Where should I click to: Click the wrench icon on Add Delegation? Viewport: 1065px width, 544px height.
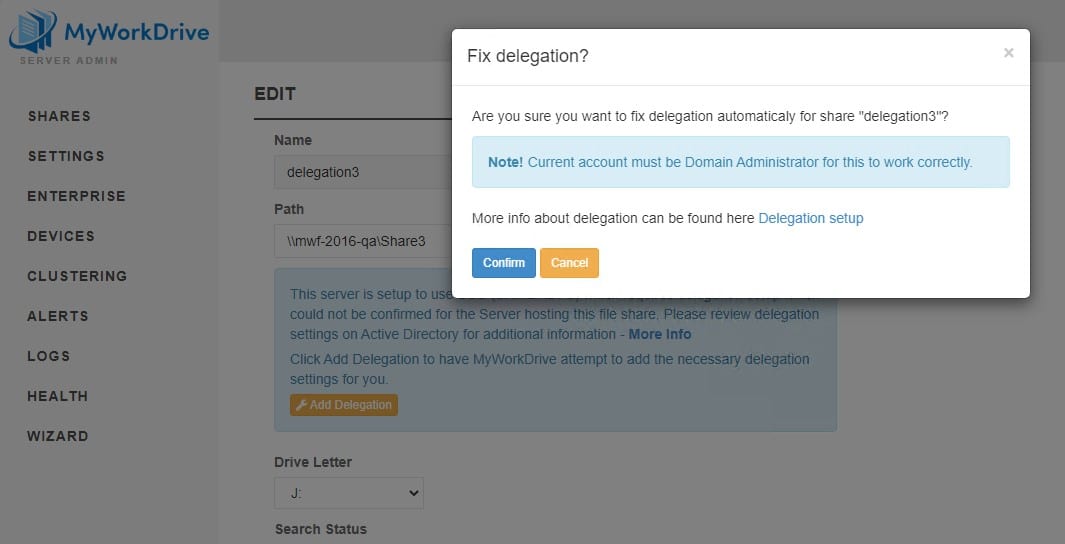click(301, 405)
